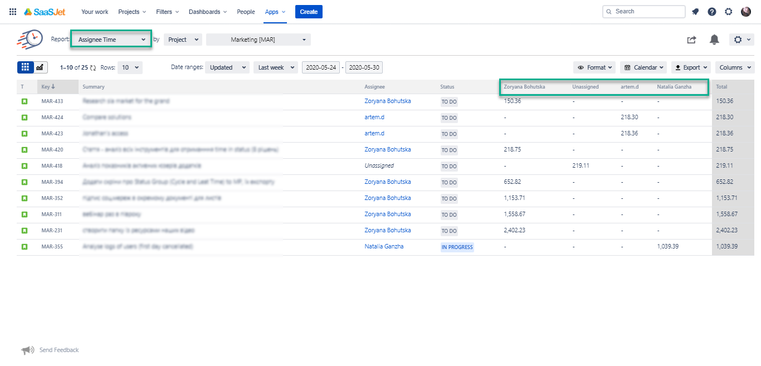
Task: Open the report settings gear dropdown
Action: tap(741, 40)
